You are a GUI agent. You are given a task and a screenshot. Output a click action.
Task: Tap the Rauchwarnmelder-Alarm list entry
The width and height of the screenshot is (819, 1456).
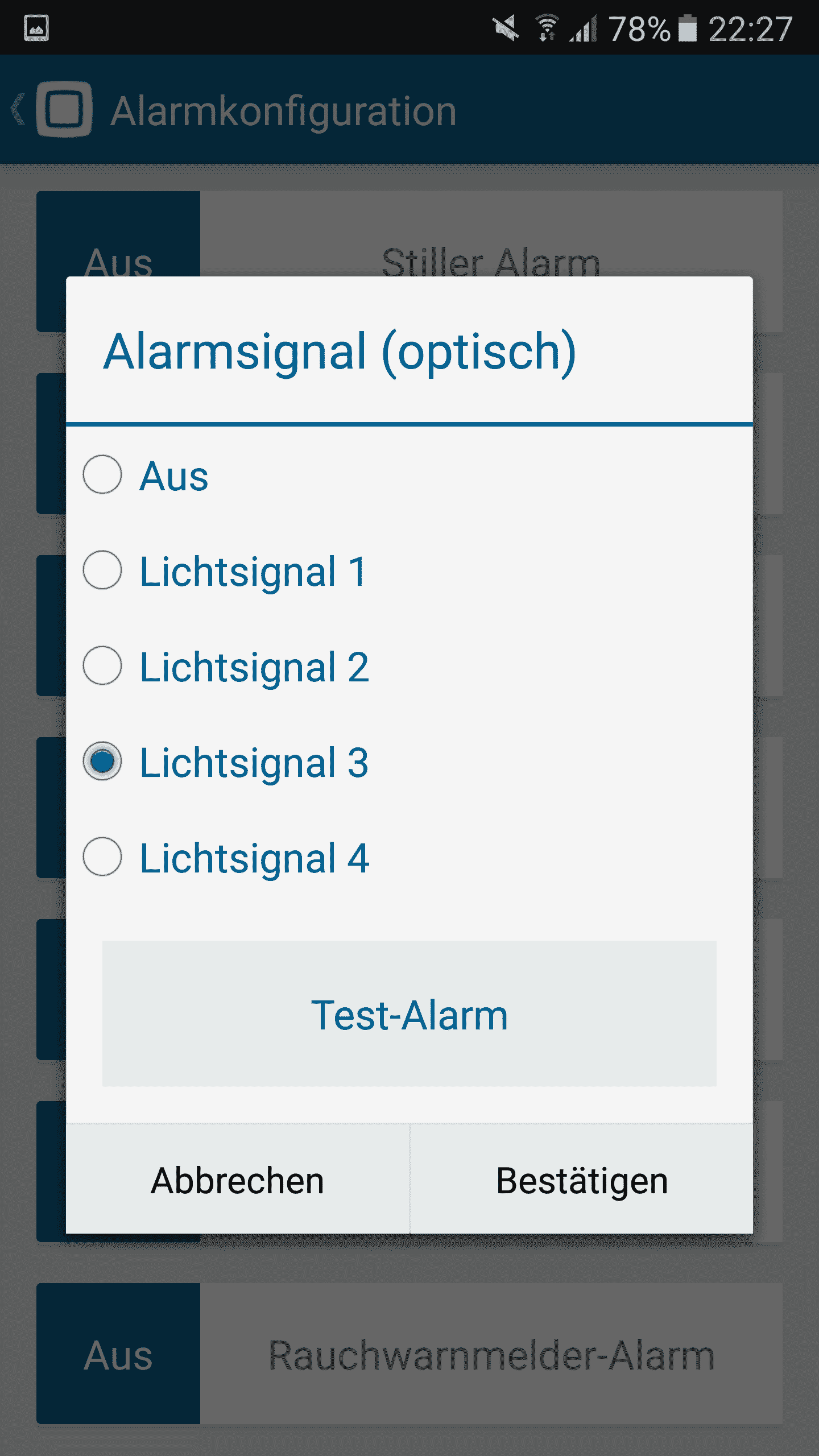[491, 1355]
